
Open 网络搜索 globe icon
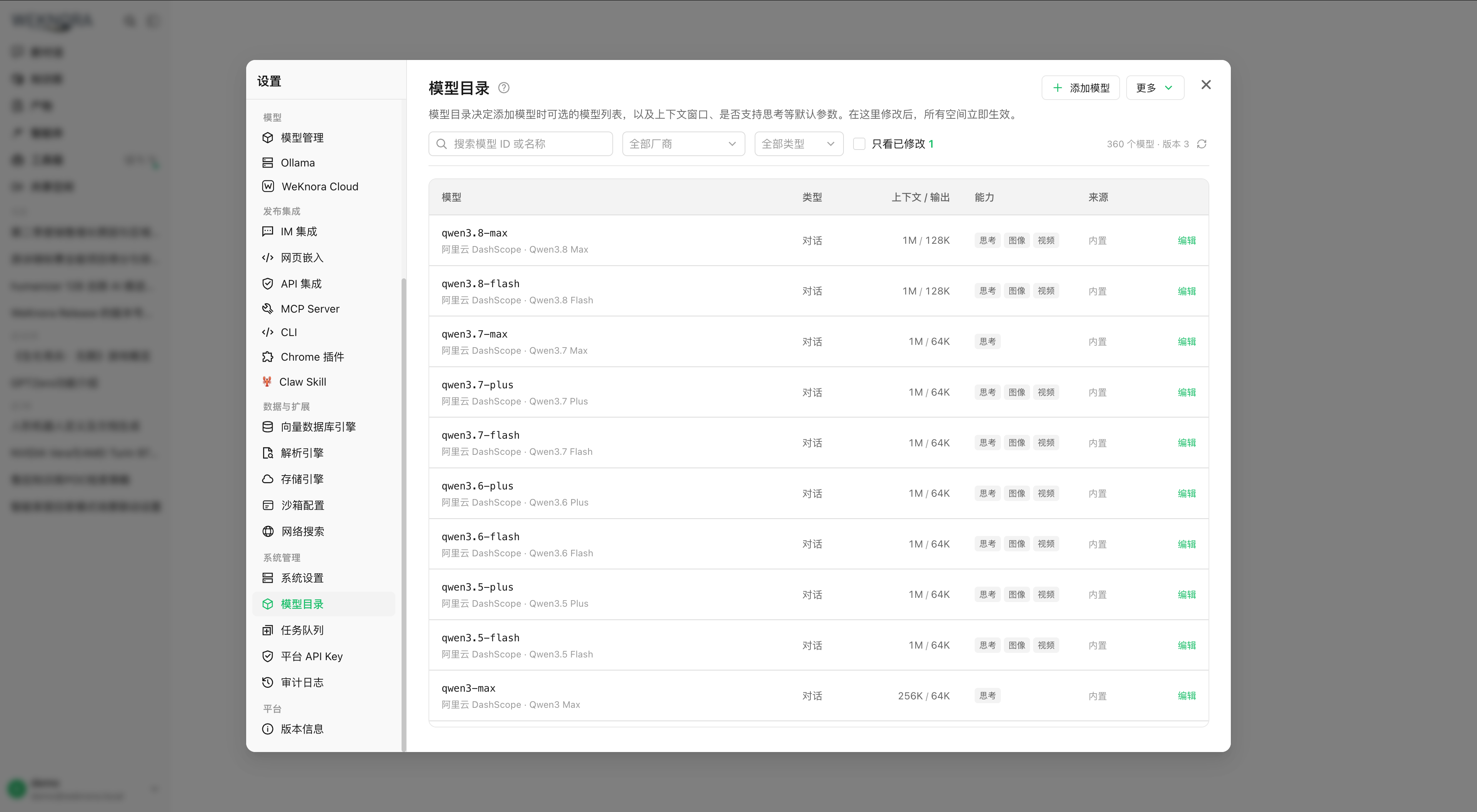[x=268, y=531]
